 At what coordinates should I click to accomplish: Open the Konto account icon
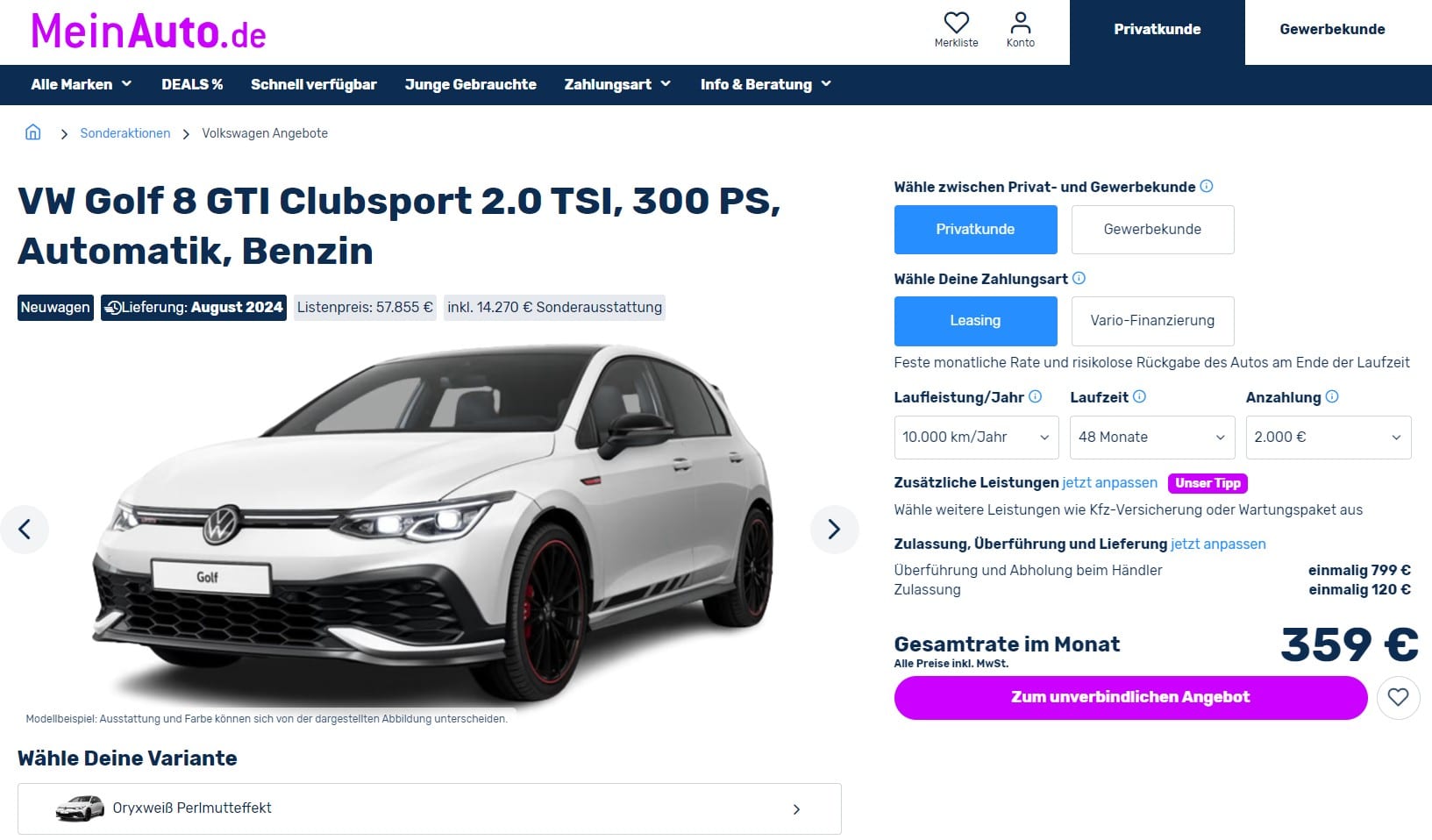click(1020, 23)
